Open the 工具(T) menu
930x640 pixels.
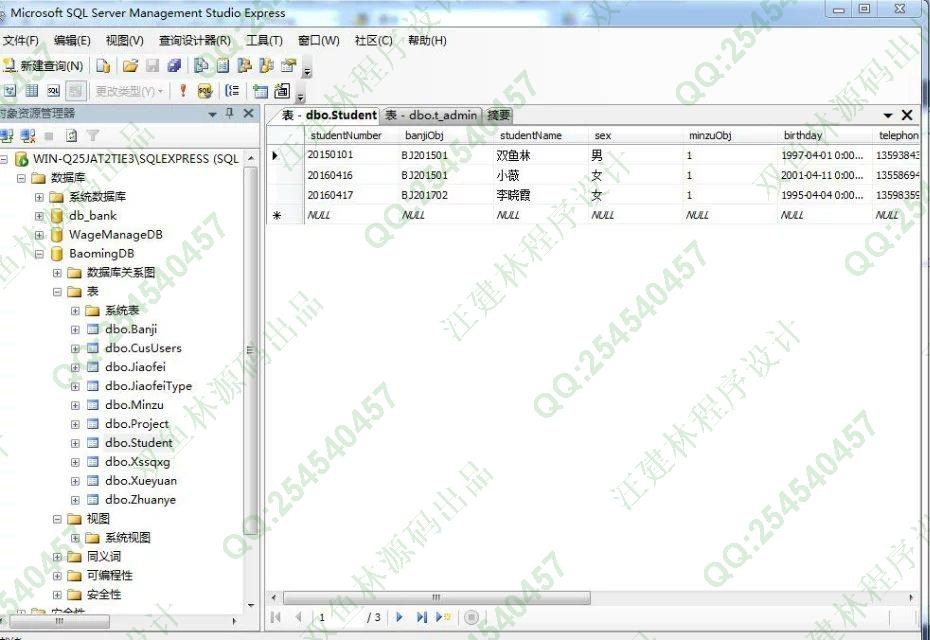[264, 40]
